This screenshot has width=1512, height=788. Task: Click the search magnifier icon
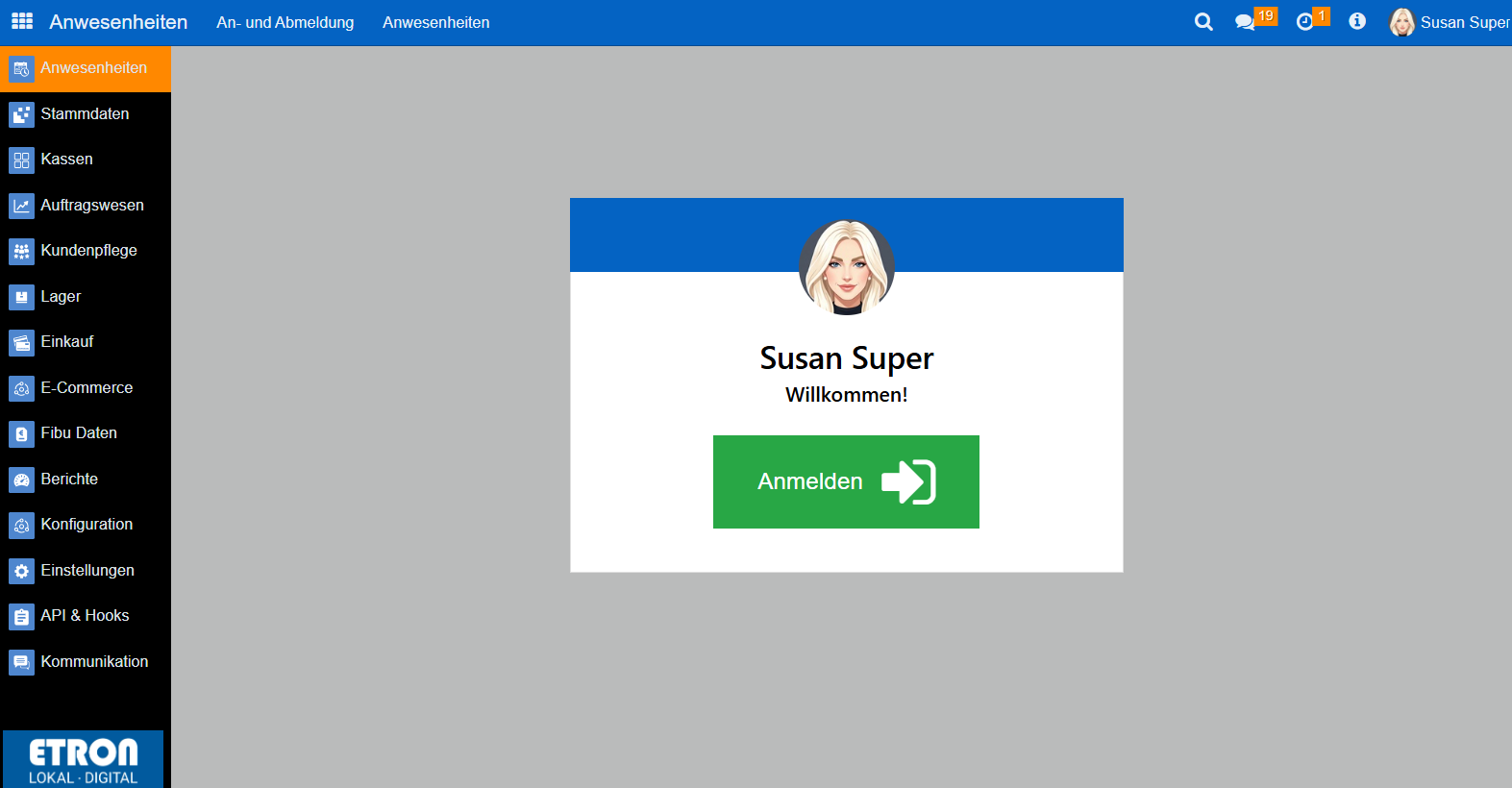click(x=1202, y=22)
